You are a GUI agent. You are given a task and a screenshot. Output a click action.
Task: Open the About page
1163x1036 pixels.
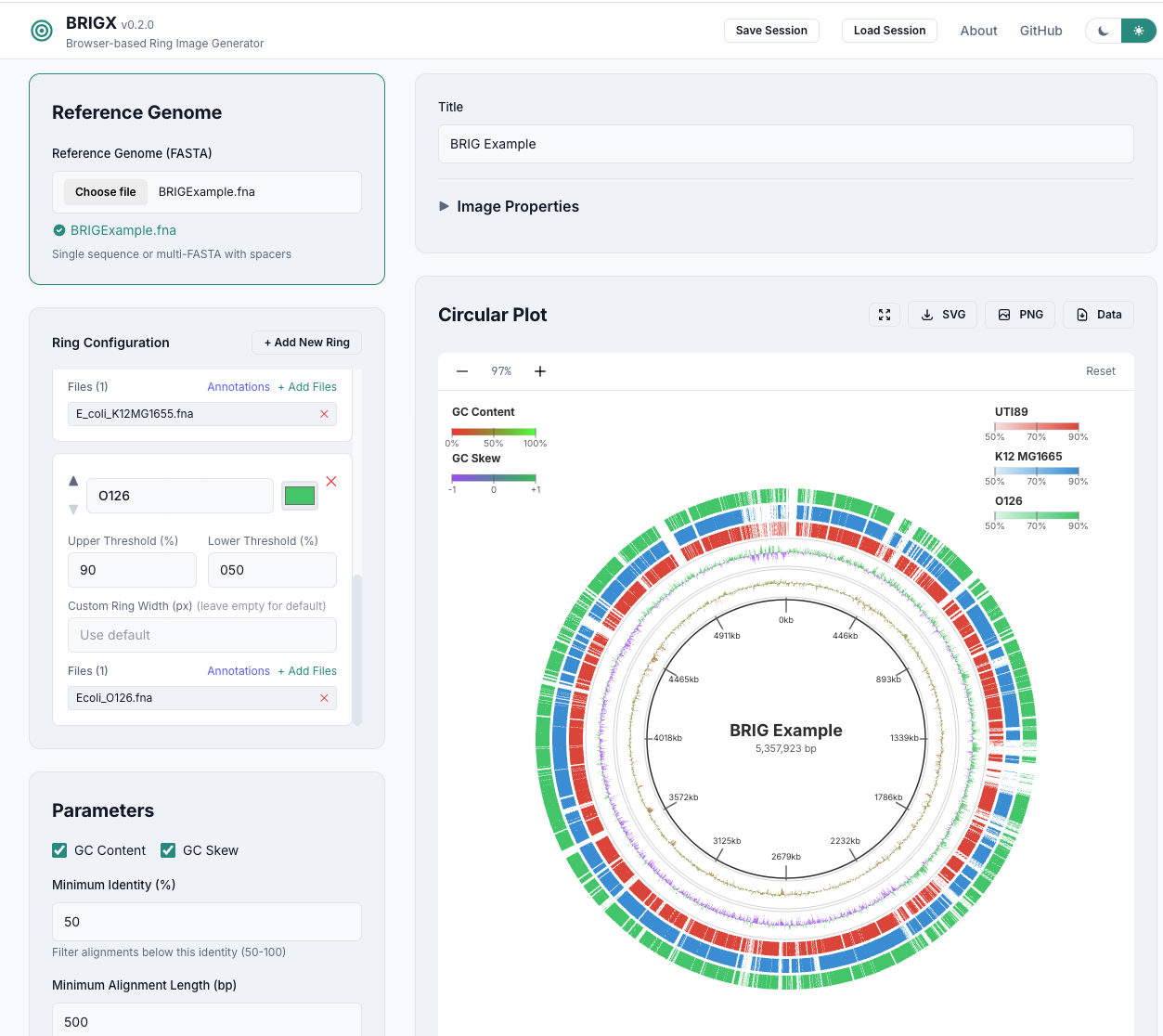pyautogui.click(x=978, y=31)
